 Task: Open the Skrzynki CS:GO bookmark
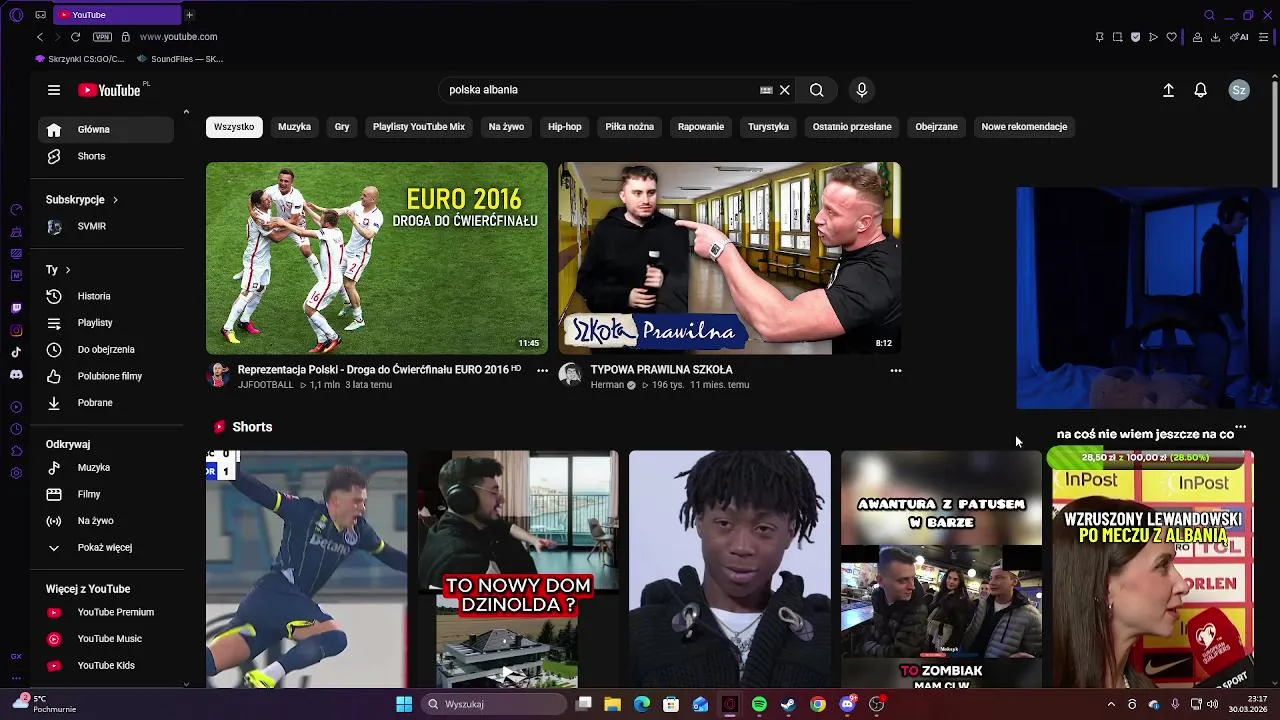coord(80,59)
